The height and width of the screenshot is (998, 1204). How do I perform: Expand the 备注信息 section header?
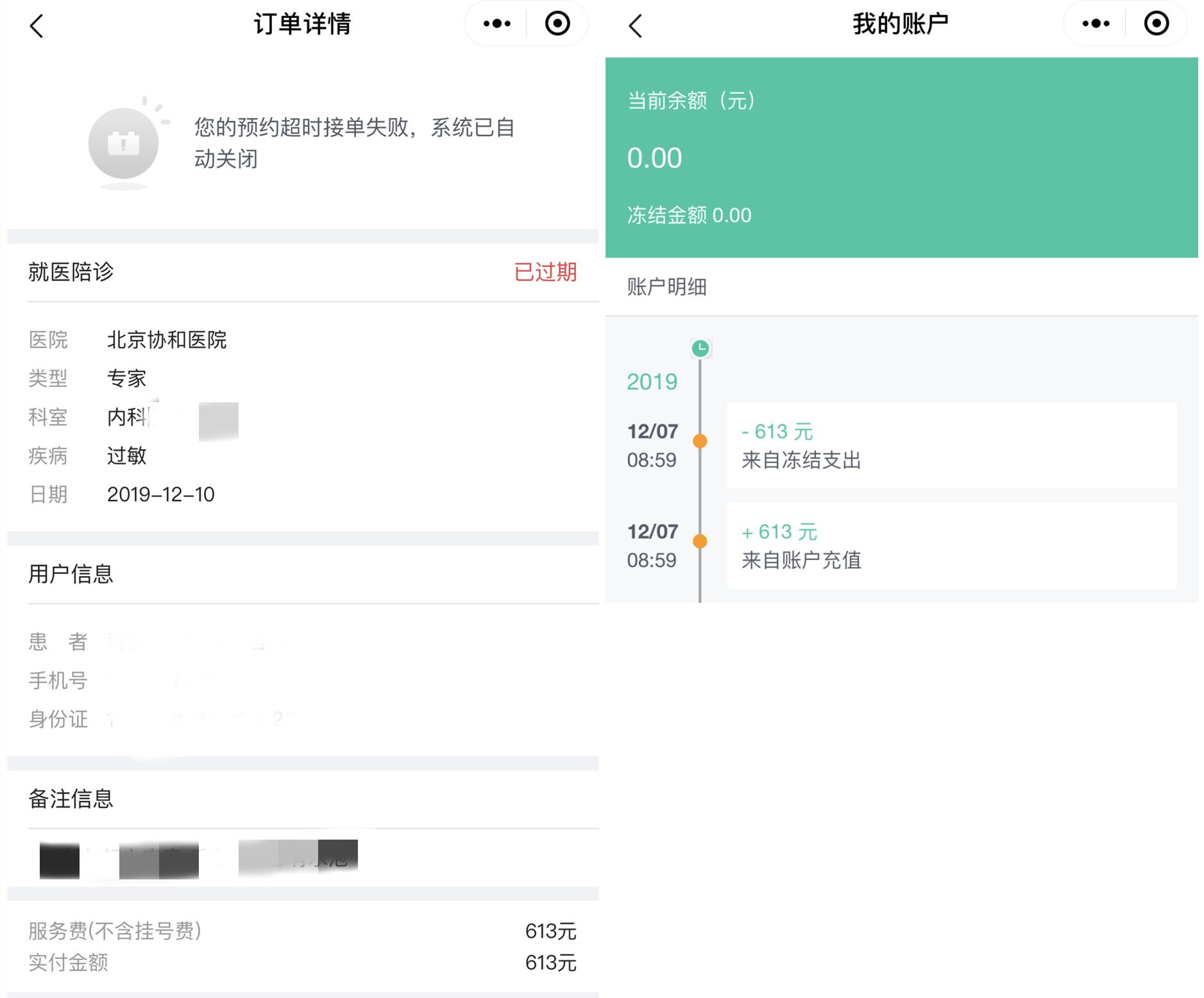[x=71, y=799]
